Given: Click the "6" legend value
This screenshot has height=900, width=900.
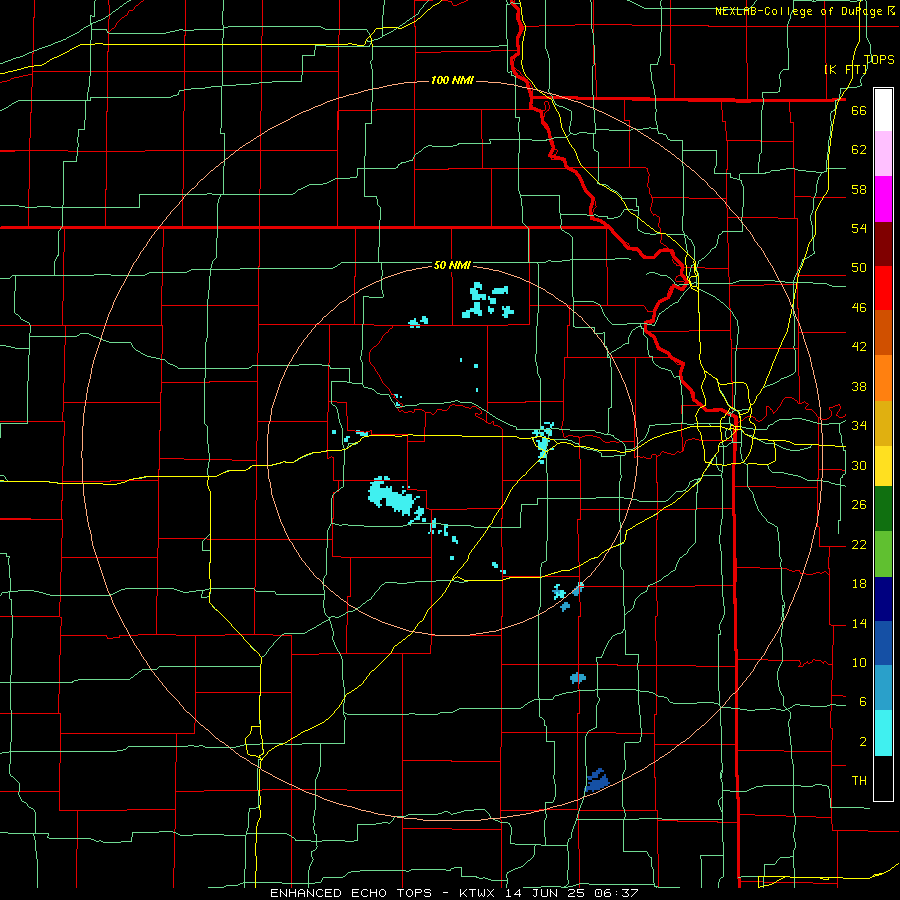Looking at the screenshot, I should coord(862,702).
